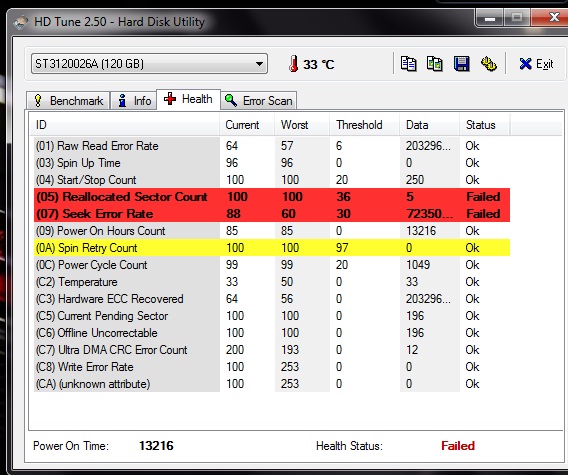Select the Hardware ECC Recovered row

pos(272,299)
